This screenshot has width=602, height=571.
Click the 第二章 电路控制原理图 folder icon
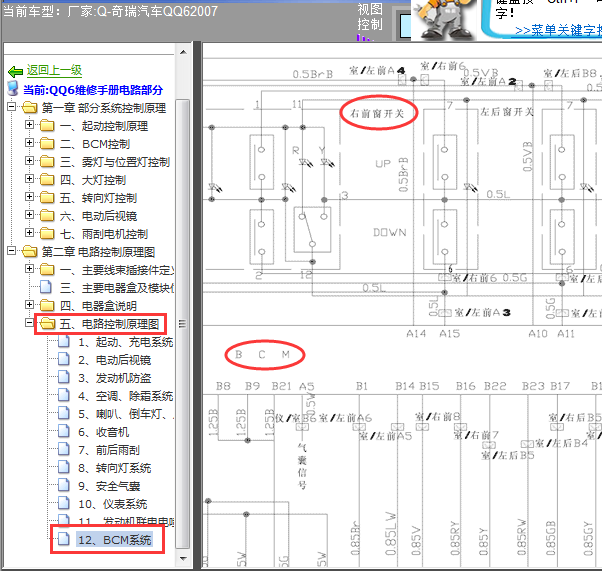click(30, 252)
